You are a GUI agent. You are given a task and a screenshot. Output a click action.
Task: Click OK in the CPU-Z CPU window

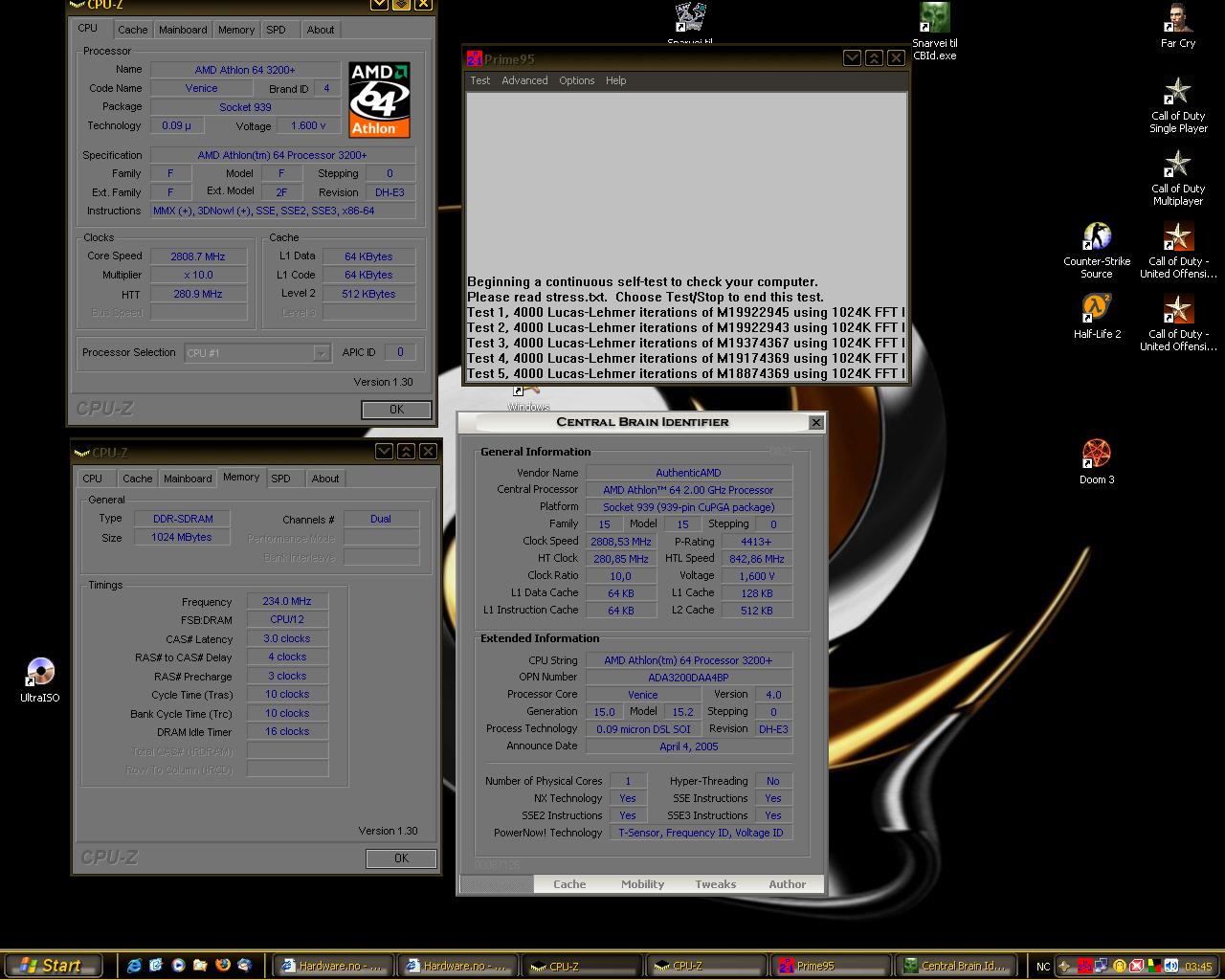click(396, 410)
